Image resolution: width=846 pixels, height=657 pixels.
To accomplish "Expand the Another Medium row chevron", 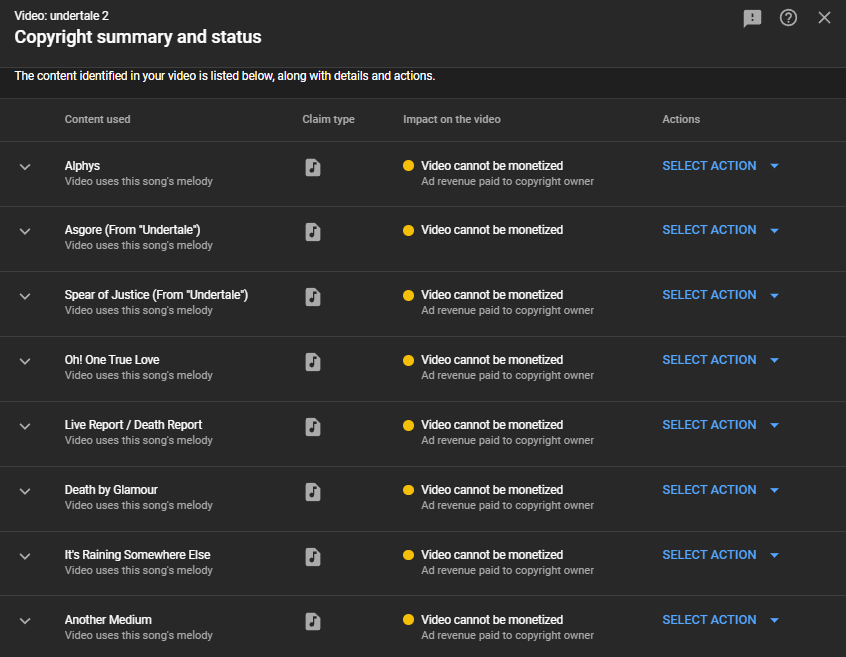I will tap(25, 621).
